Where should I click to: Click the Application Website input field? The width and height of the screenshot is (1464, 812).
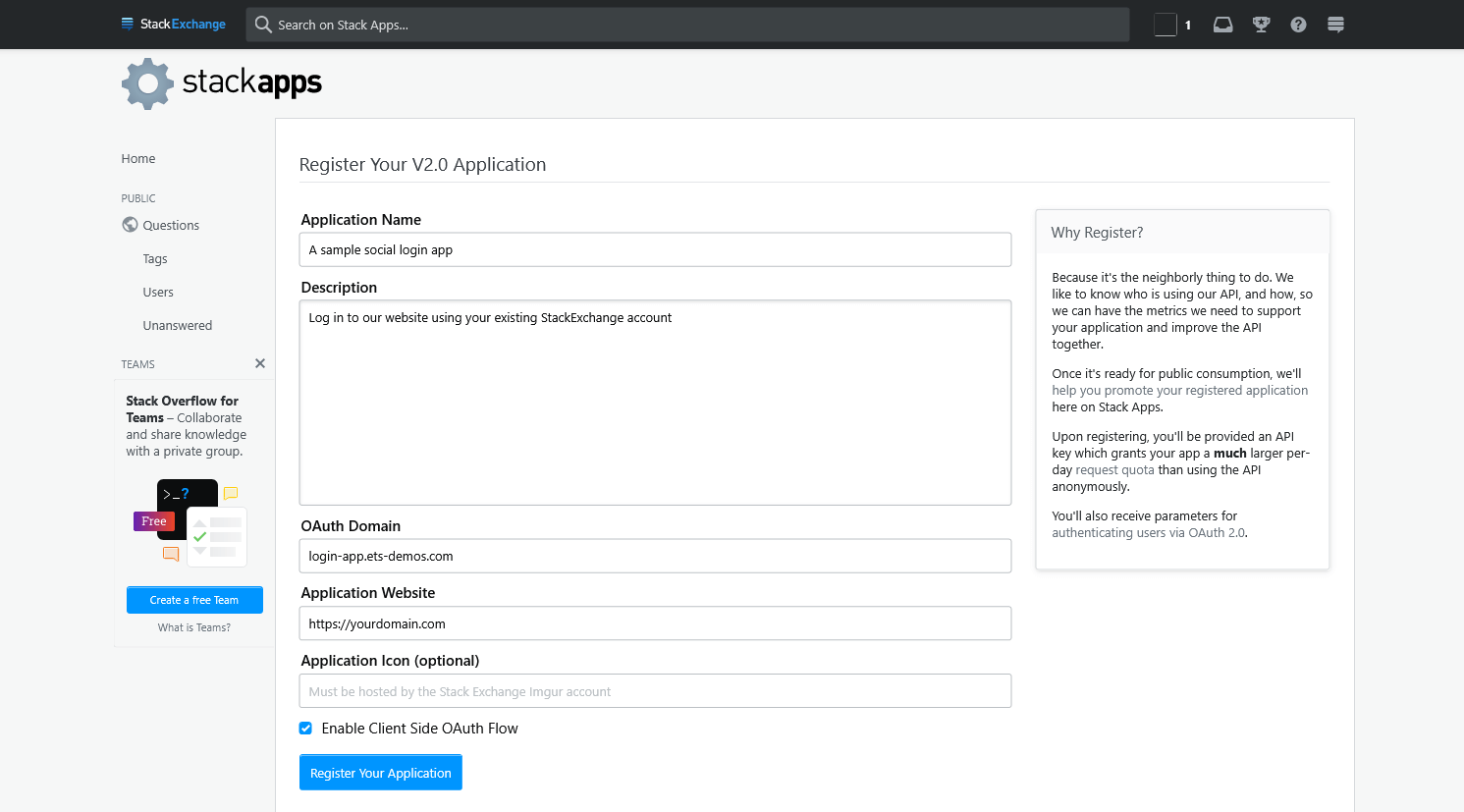(655, 623)
